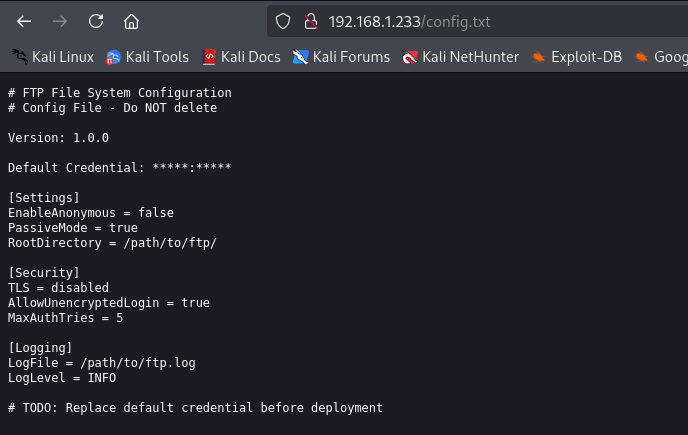Image resolution: width=688 pixels, height=435 pixels.
Task: Open the Kali NetHunter bookmark
Action: pyautogui.click(x=470, y=57)
